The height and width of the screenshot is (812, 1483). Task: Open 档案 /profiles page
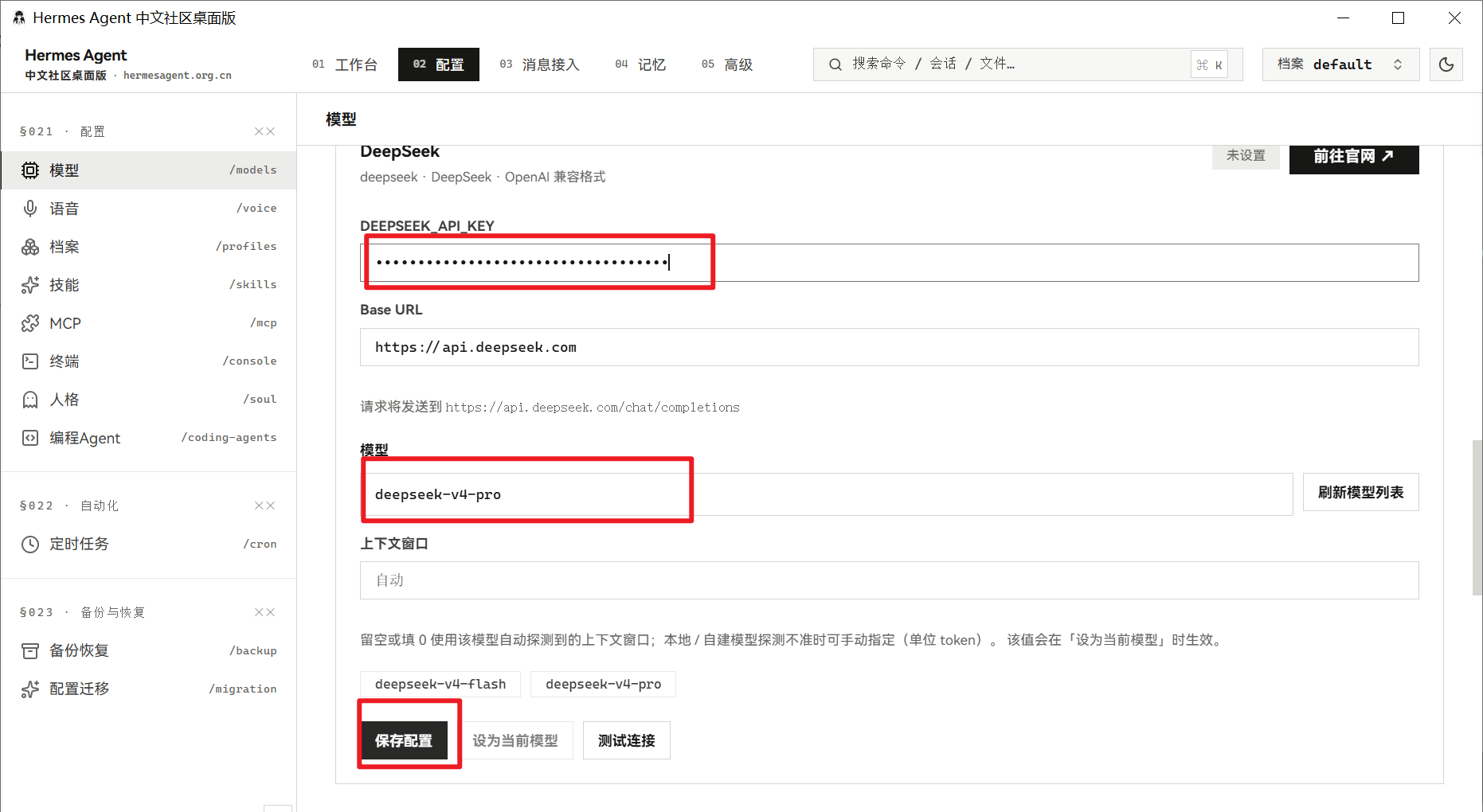149,247
